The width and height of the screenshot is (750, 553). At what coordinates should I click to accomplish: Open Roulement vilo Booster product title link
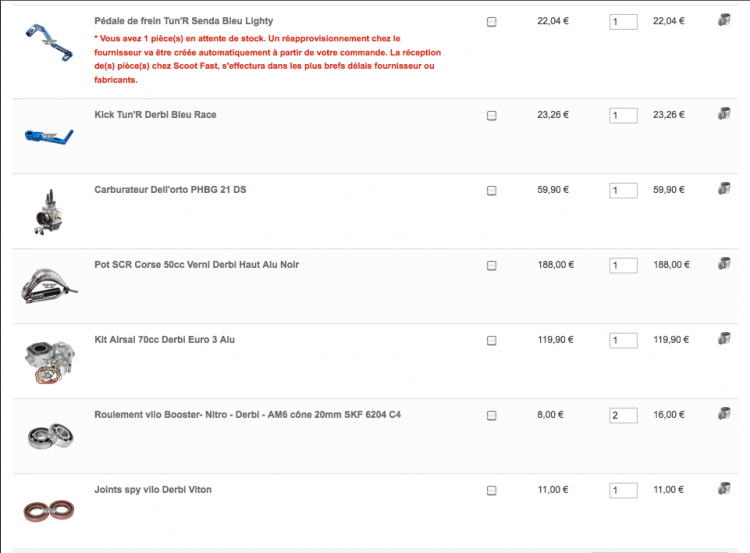[x=247, y=415]
